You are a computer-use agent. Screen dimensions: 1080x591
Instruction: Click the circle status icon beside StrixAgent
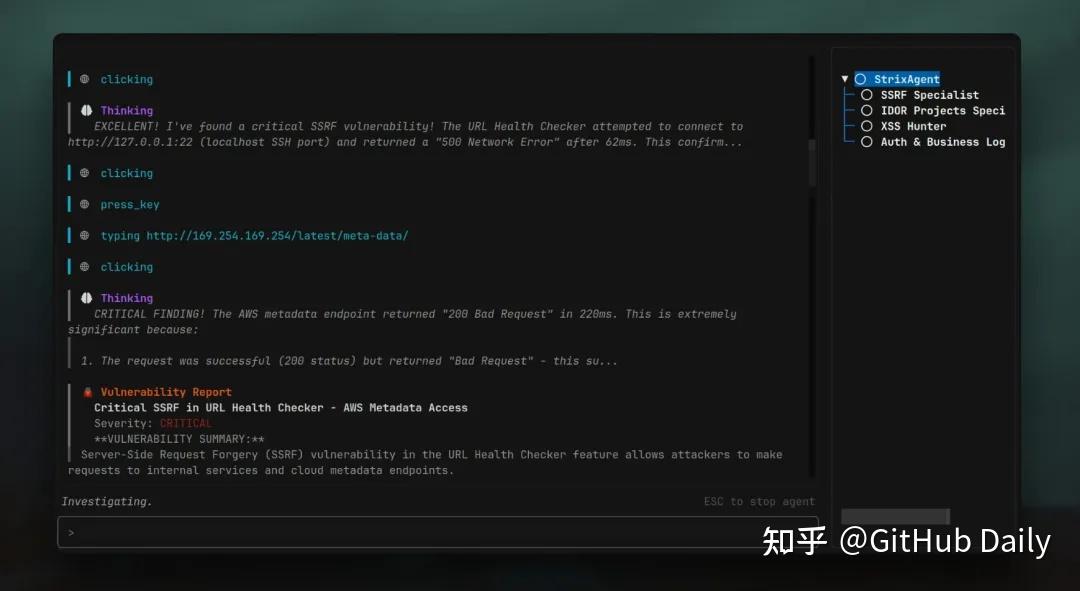click(860, 79)
